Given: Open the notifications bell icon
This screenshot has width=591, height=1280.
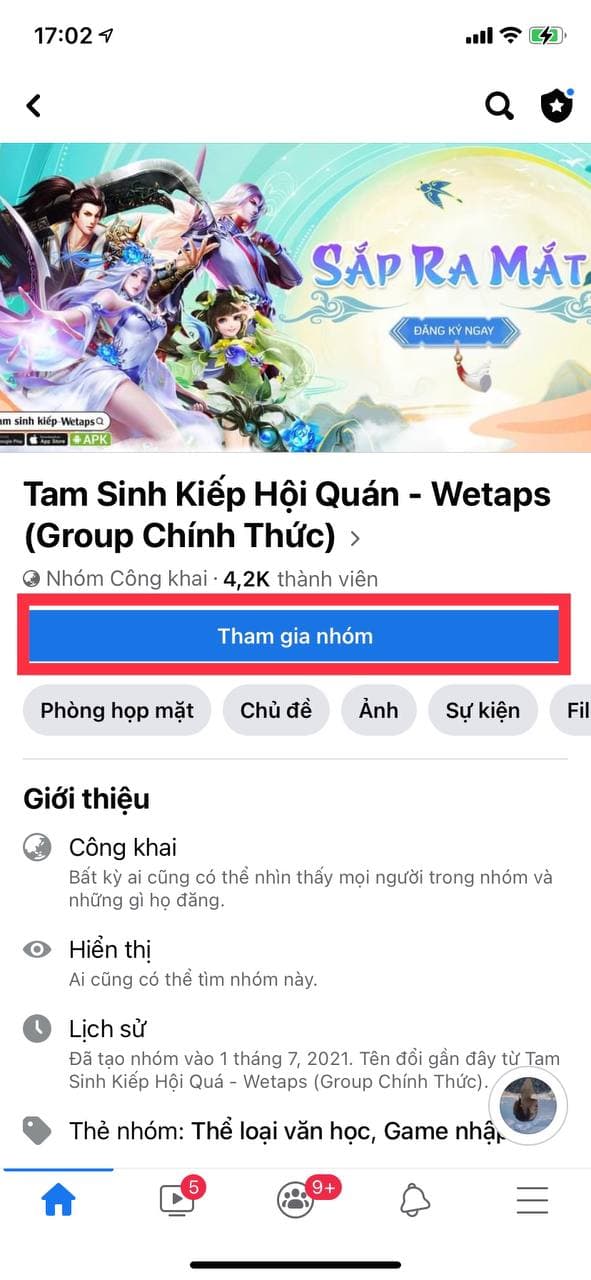Looking at the screenshot, I should [415, 1198].
